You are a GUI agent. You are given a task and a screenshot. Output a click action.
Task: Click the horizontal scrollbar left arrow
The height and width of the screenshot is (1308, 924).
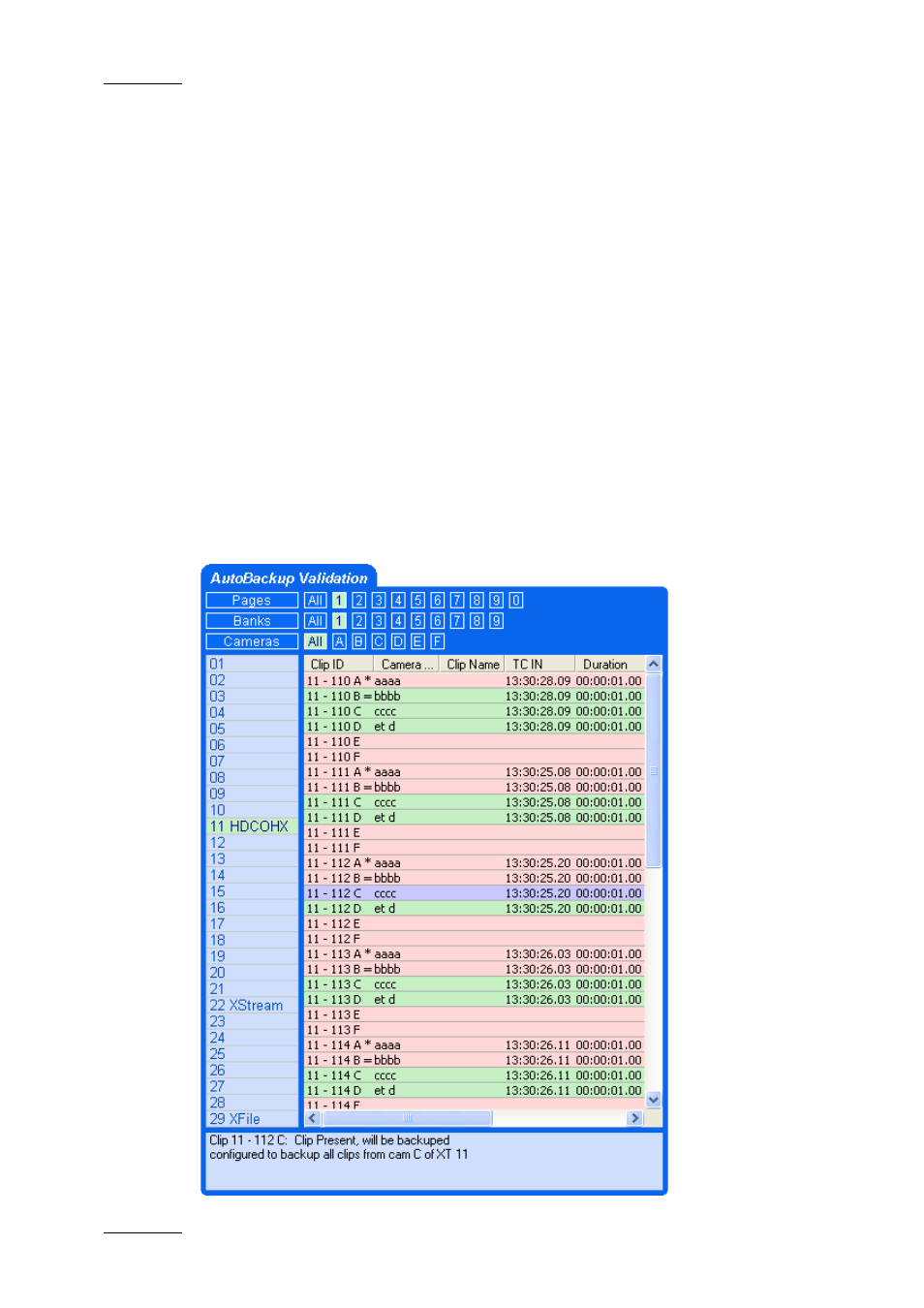pyautogui.click(x=312, y=1118)
